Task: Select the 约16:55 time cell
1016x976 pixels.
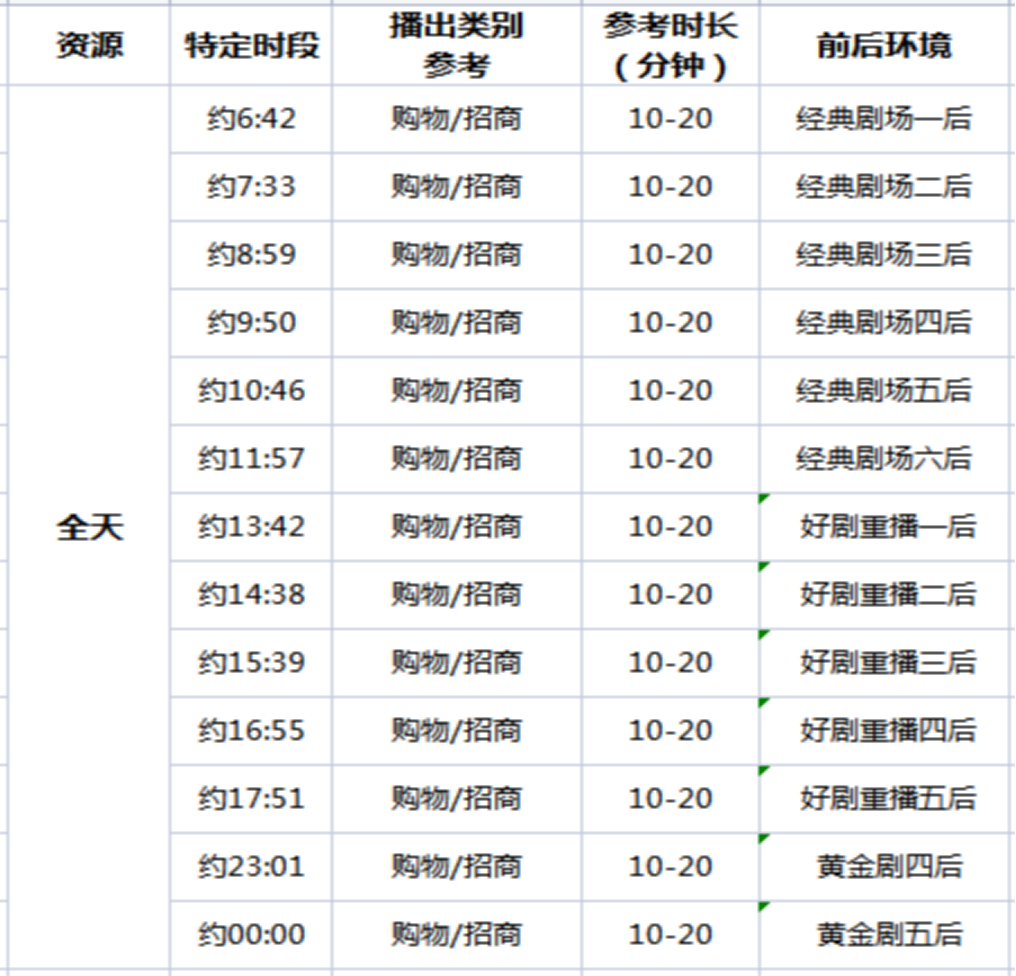Action: click(x=251, y=731)
